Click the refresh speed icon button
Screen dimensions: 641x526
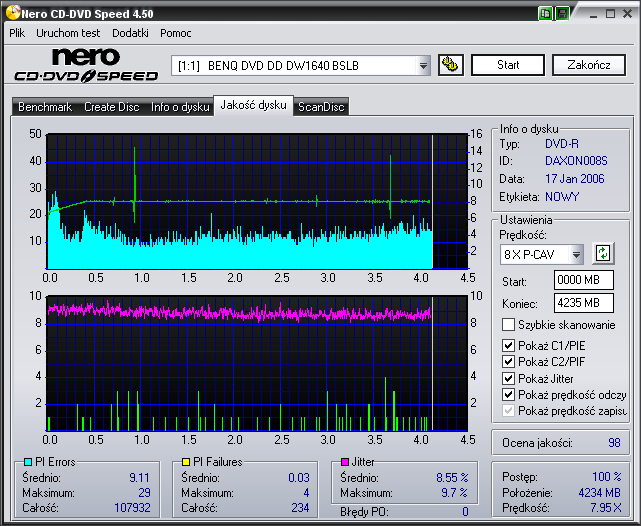[x=603, y=254]
